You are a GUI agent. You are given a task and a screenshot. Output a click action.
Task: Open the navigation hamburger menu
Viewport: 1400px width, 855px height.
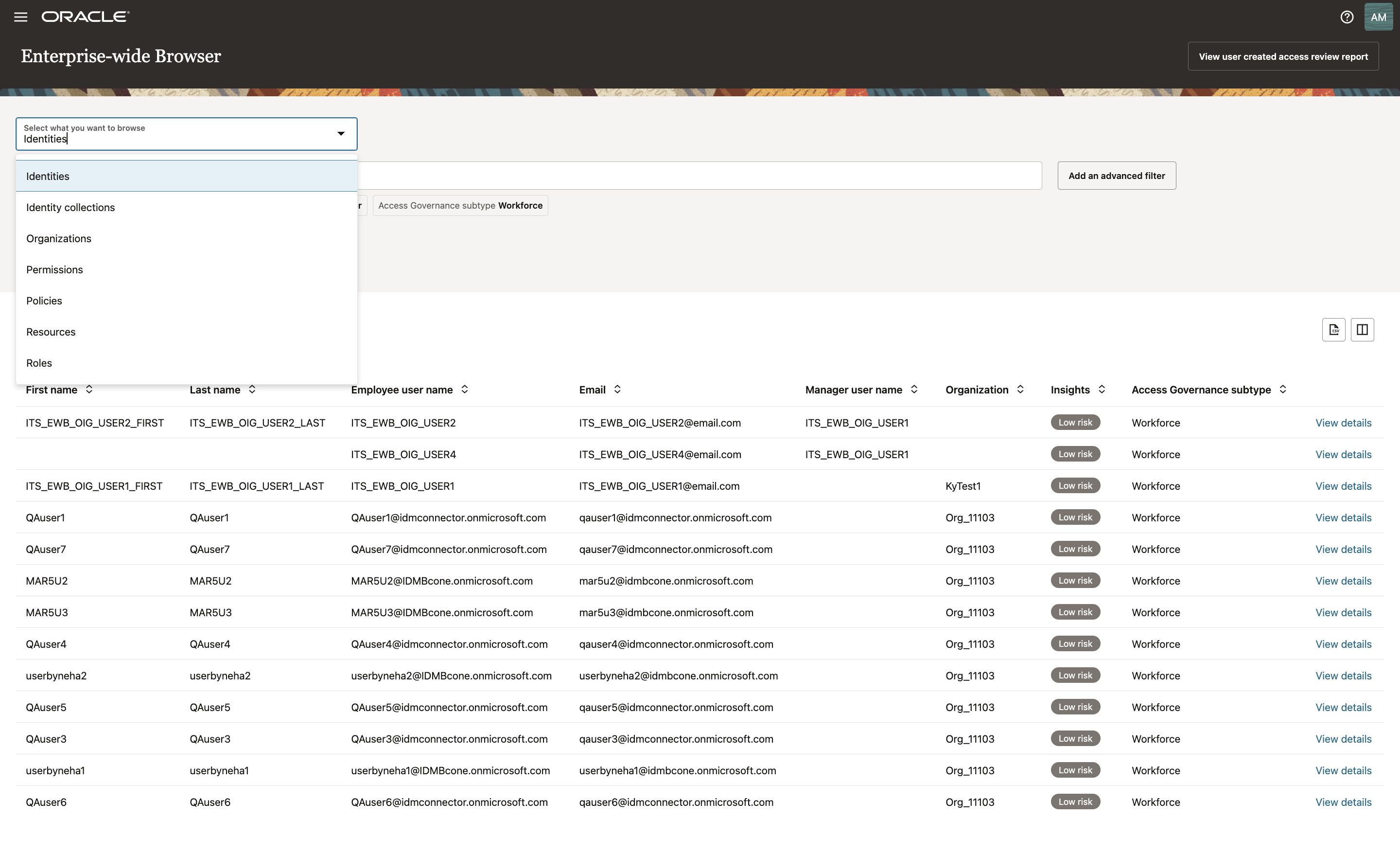[20, 17]
